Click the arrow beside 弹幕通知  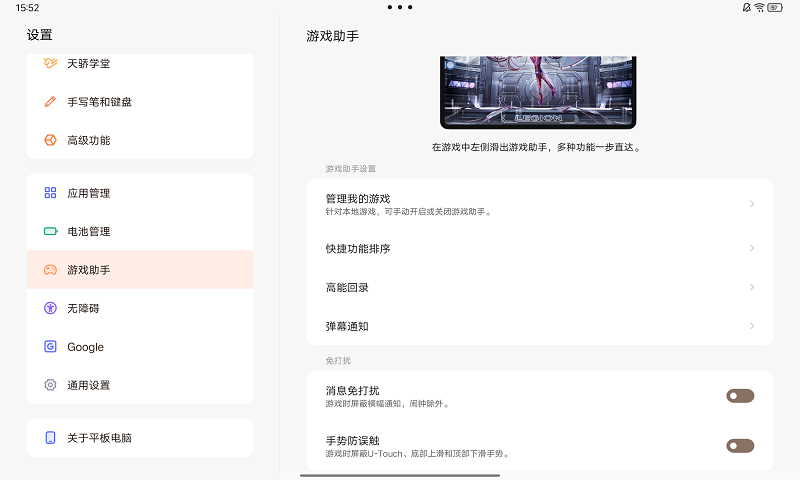point(751,326)
